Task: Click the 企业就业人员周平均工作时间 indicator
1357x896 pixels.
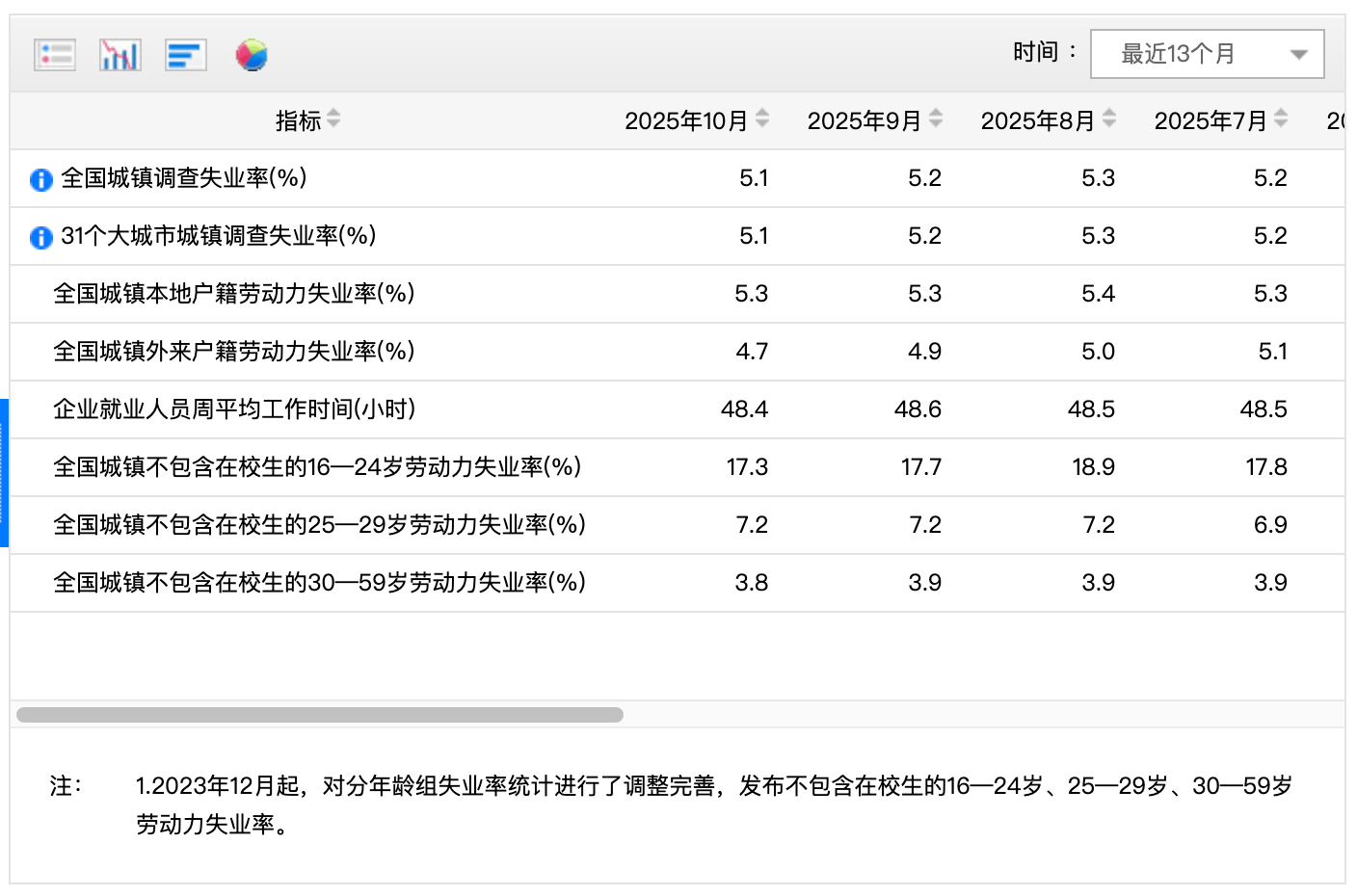Action: coord(234,409)
